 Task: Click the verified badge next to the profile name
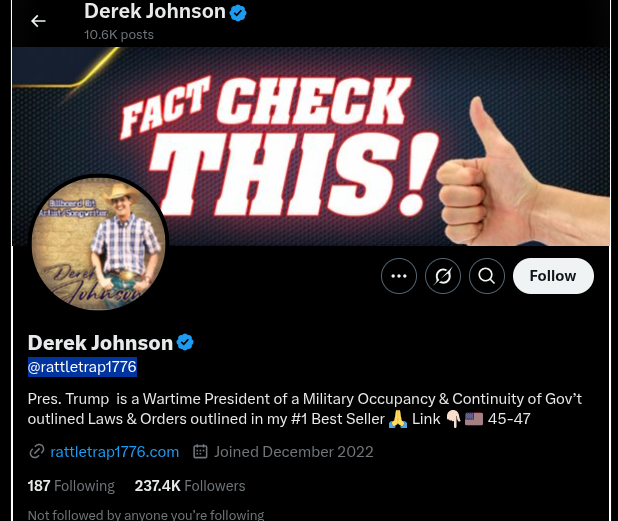185,342
